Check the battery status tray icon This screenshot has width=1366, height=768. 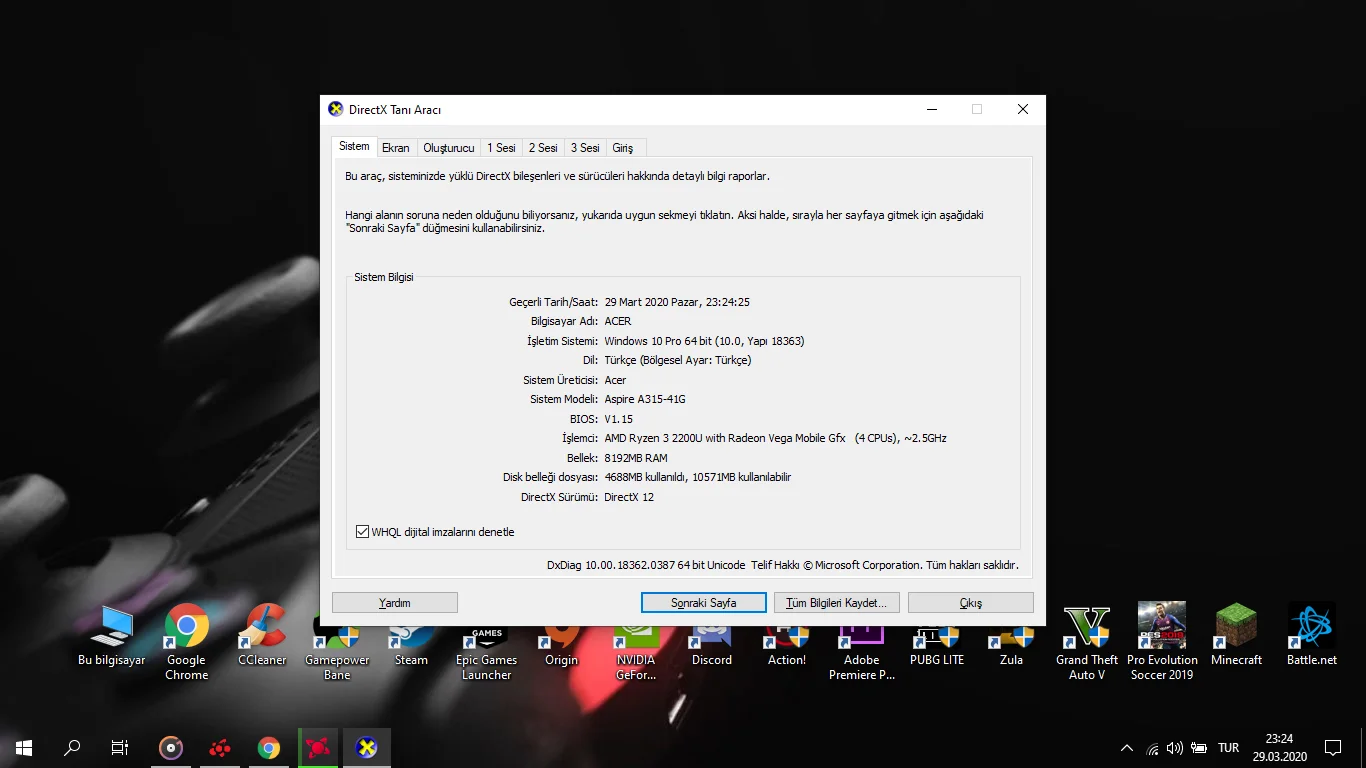1199,748
